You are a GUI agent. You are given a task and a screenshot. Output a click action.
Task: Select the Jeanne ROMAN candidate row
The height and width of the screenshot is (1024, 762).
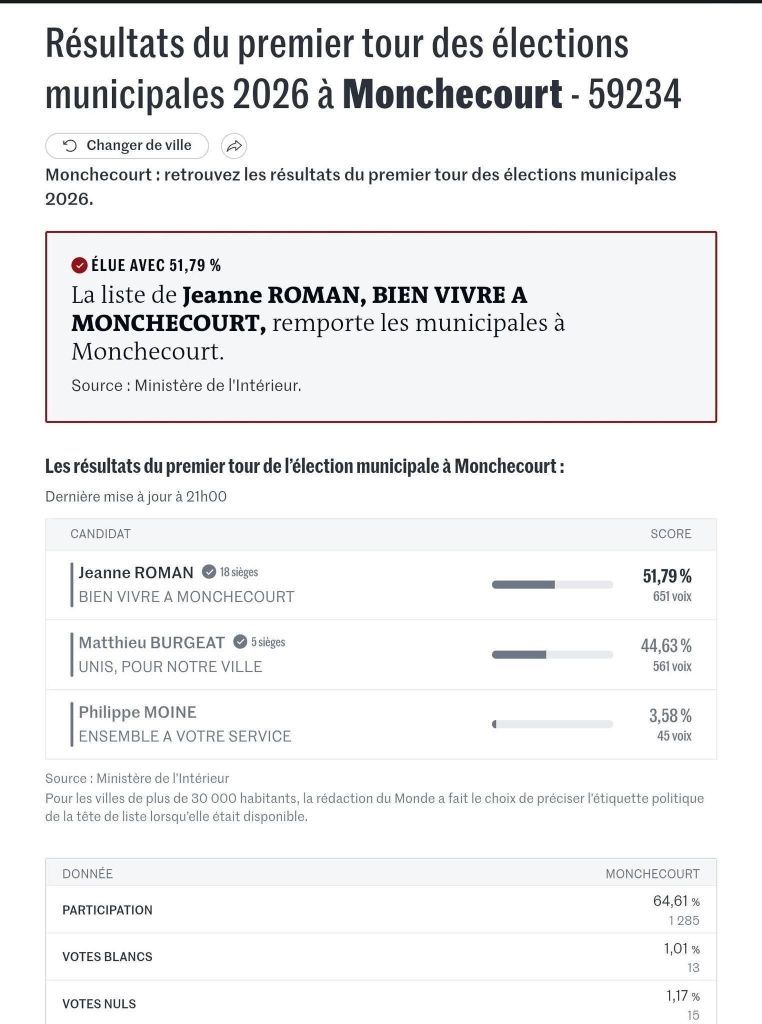click(380, 585)
